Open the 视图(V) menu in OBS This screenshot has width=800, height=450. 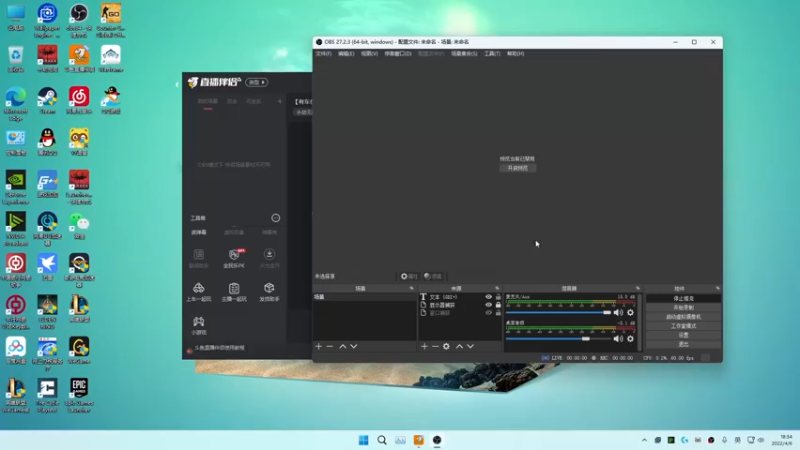click(369, 54)
